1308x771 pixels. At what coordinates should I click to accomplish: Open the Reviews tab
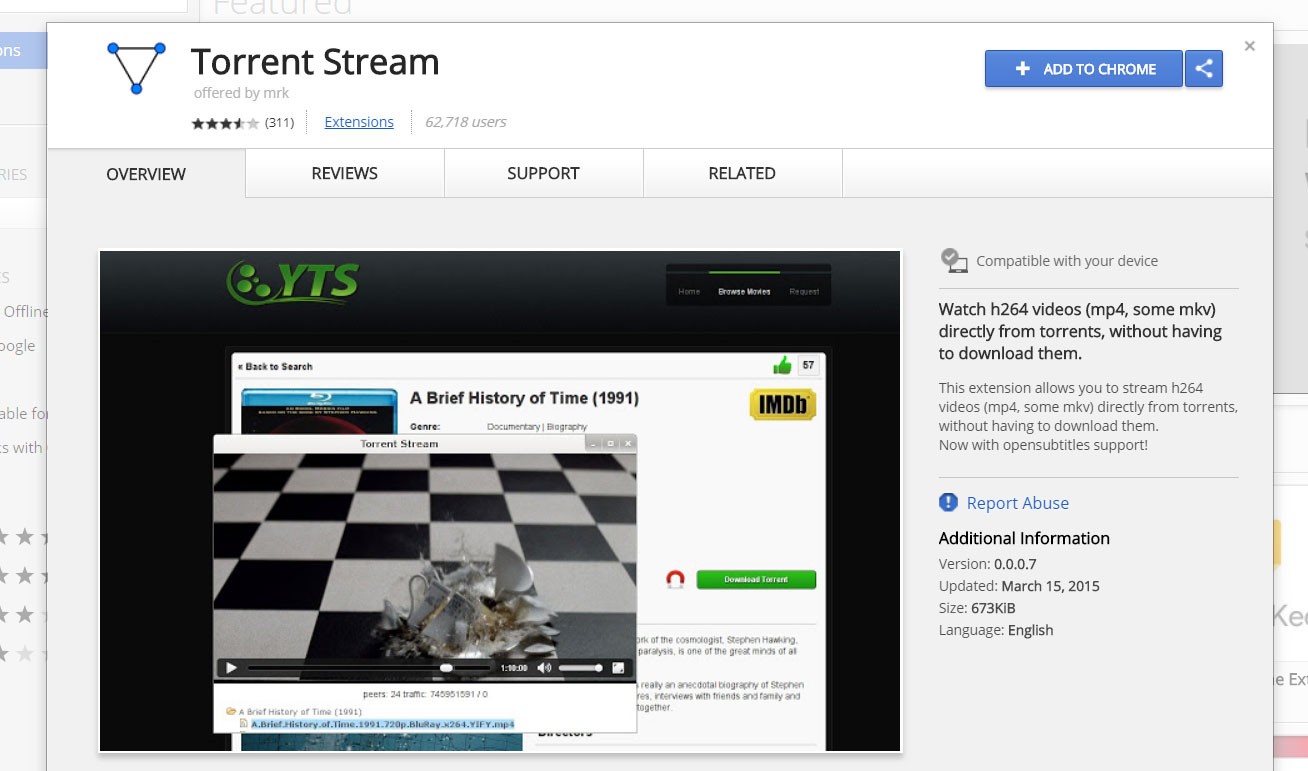[344, 174]
